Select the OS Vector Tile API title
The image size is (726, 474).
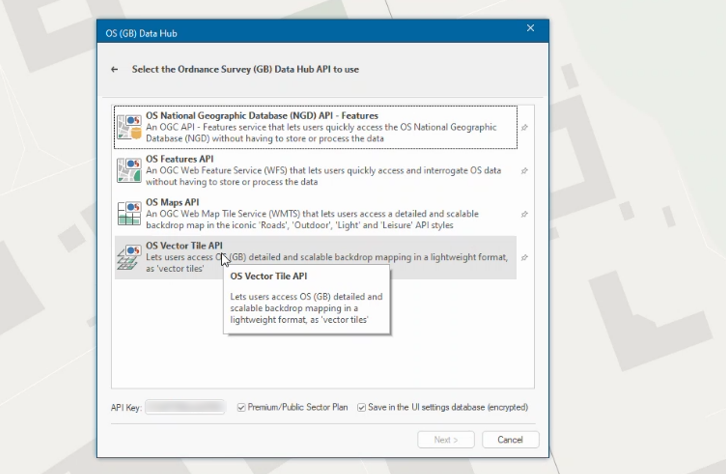coord(184,245)
